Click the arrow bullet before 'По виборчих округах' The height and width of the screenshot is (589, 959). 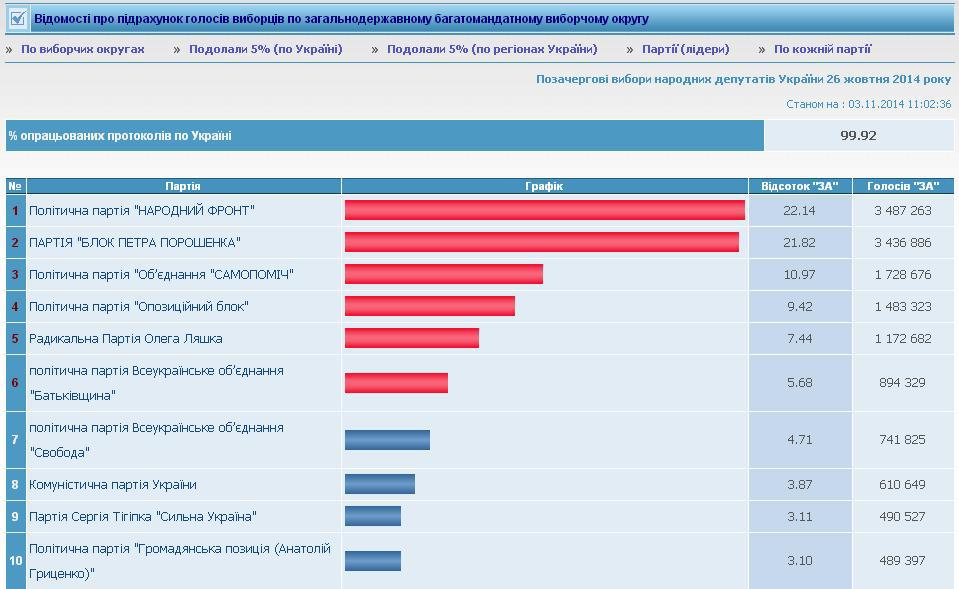tap(9, 50)
